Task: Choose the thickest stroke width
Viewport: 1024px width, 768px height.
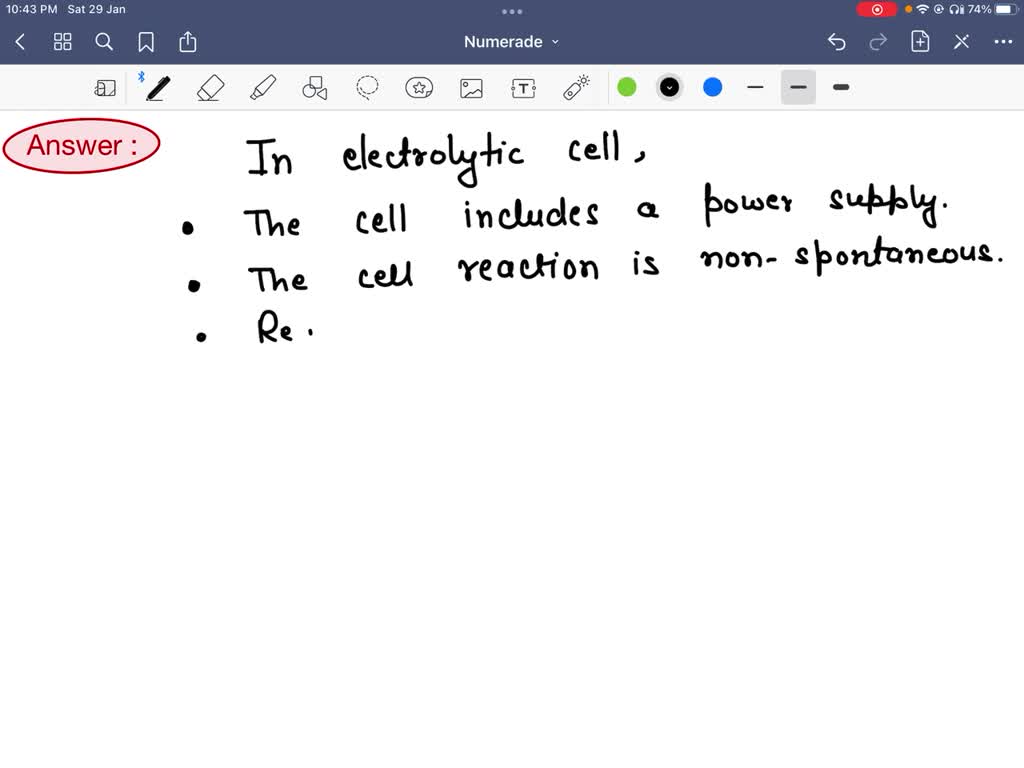Action: [x=840, y=87]
